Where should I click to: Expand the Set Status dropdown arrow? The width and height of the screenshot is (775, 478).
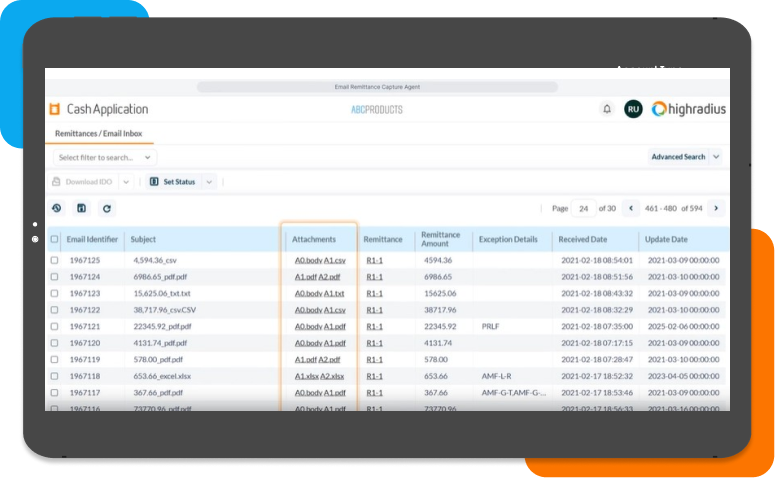[x=209, y=182]
